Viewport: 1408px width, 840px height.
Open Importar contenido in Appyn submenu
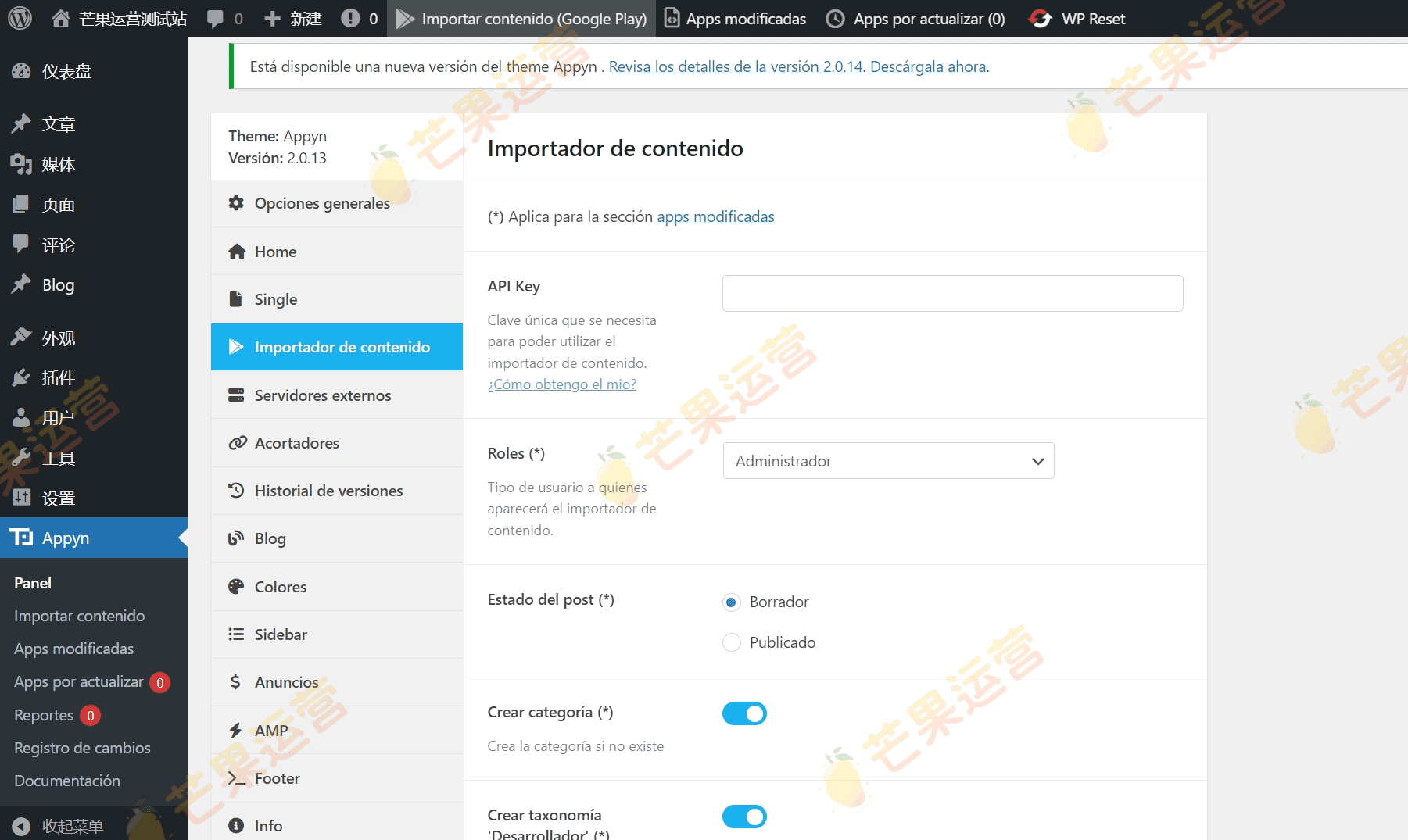point(80,616)
